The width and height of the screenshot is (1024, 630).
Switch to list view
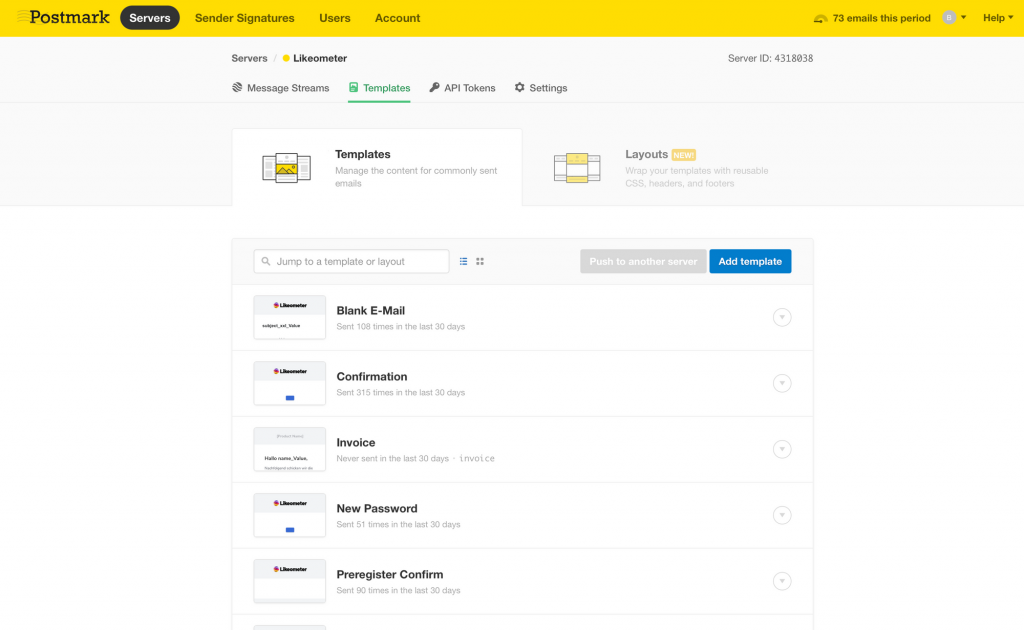click(x=463, y=261)
